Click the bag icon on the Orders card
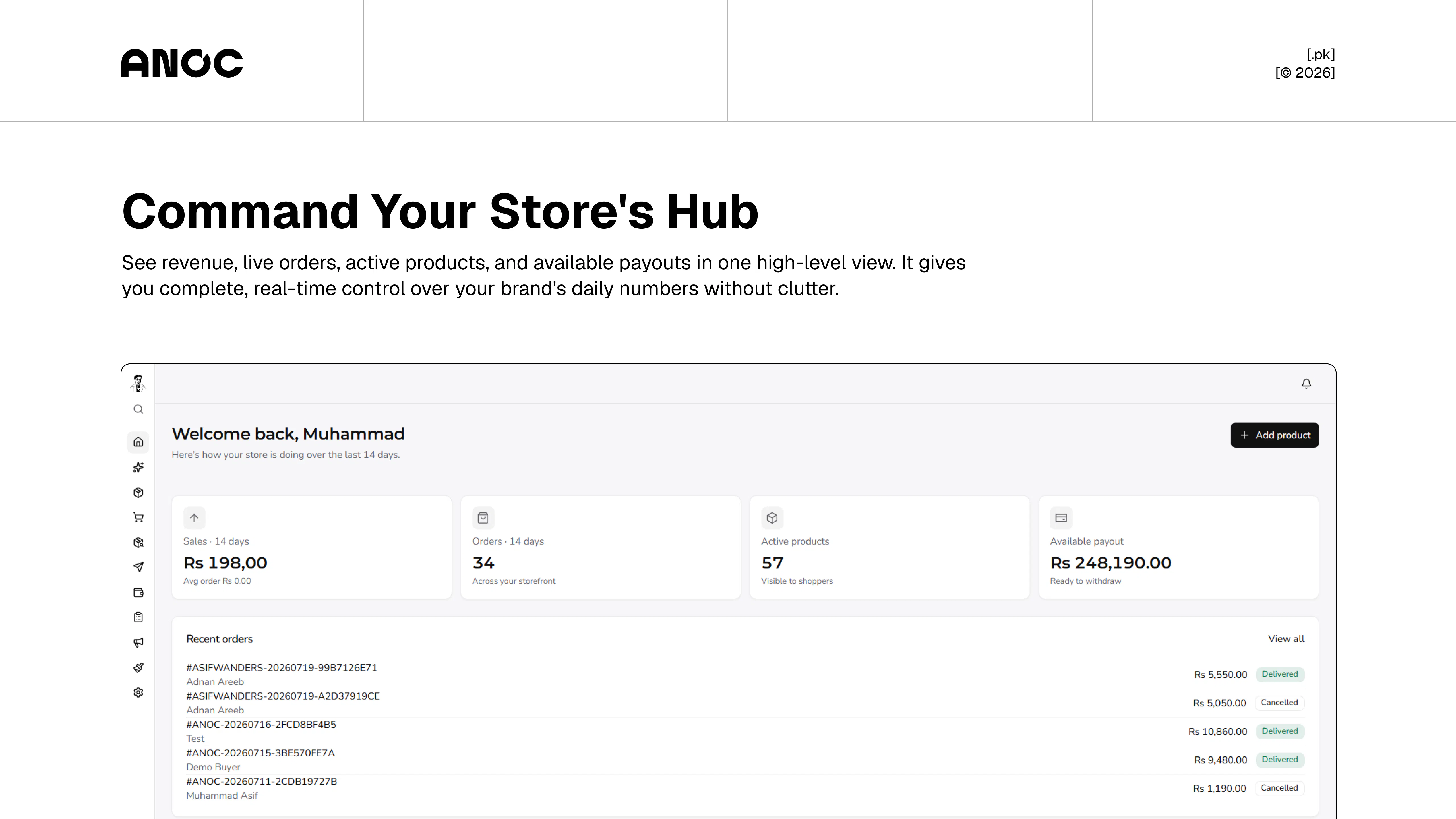Screen dimensions: 1456x819 (483, 518)
